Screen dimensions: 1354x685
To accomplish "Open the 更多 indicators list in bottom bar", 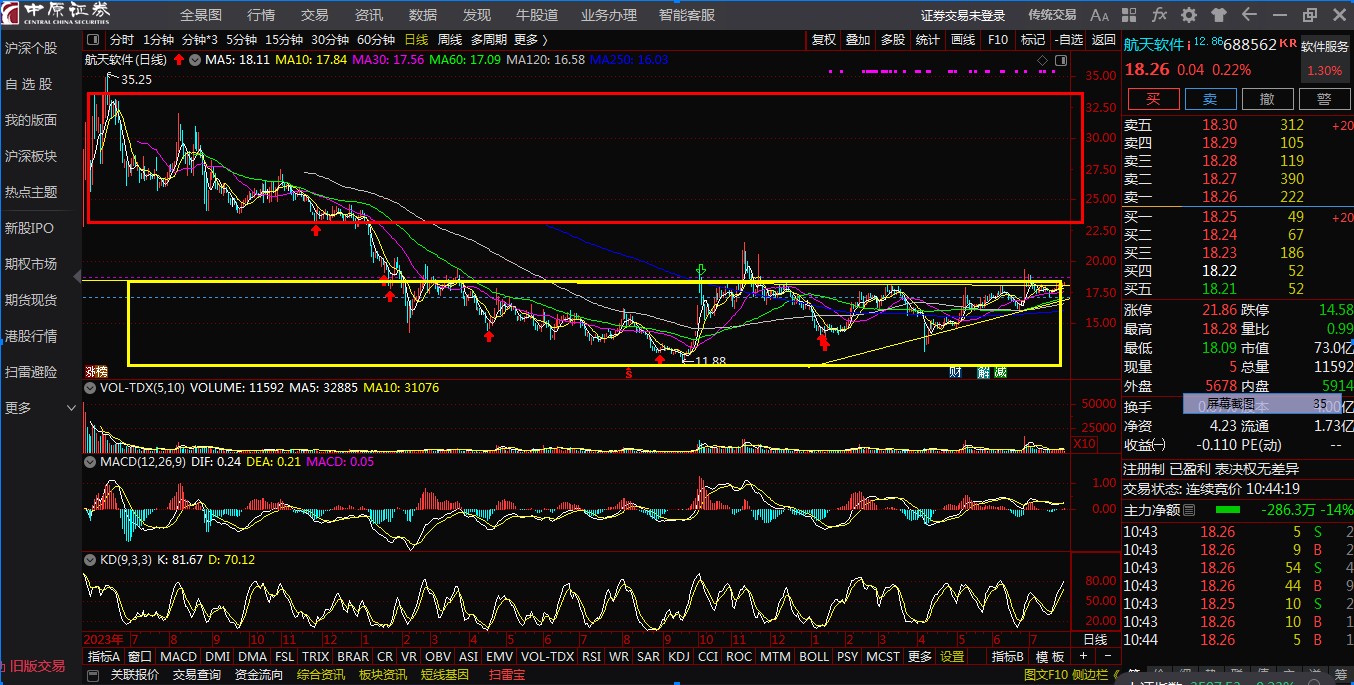I will tap(920, 657).
